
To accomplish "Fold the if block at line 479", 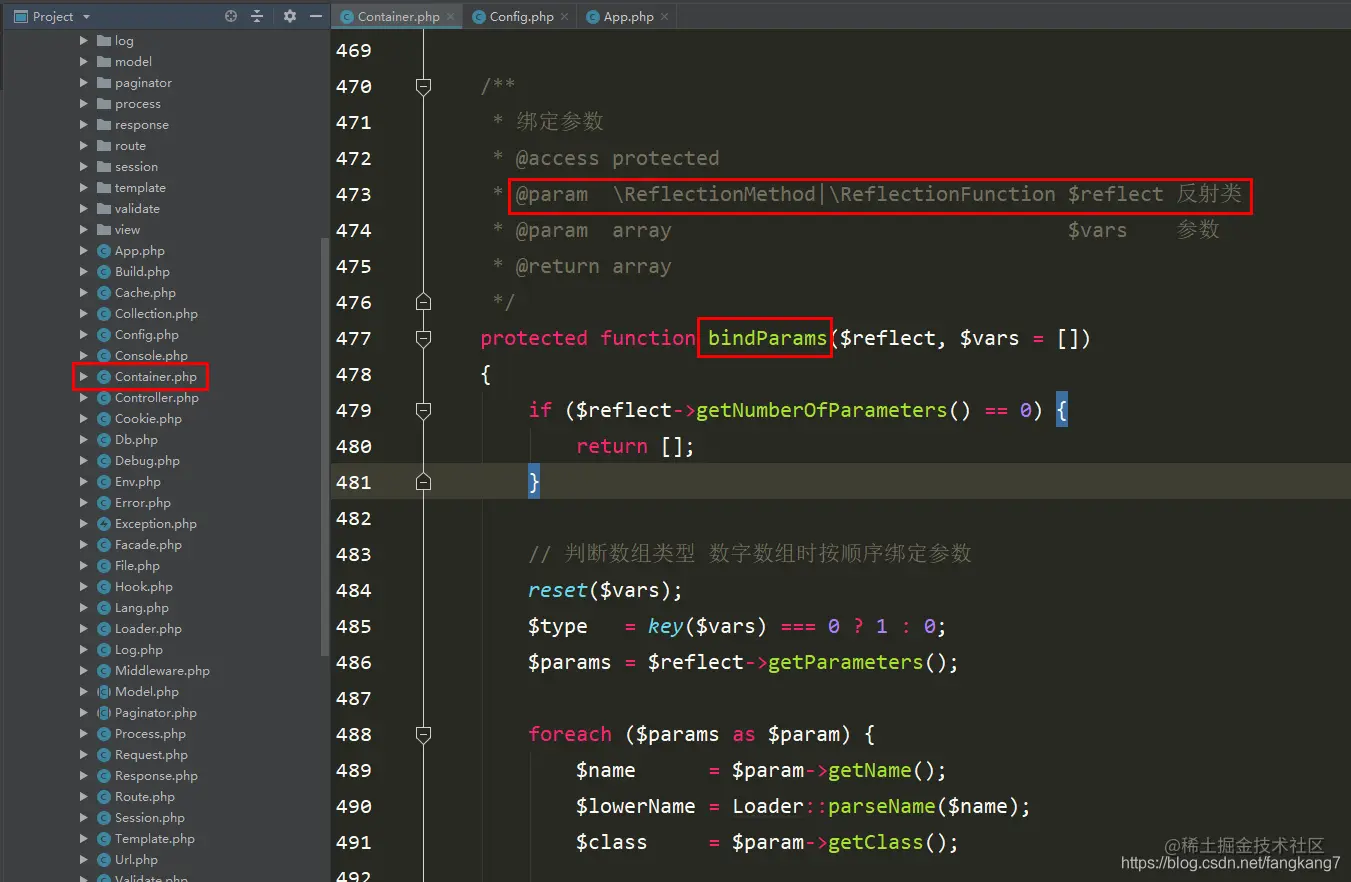I will click(x=423, y=411).
